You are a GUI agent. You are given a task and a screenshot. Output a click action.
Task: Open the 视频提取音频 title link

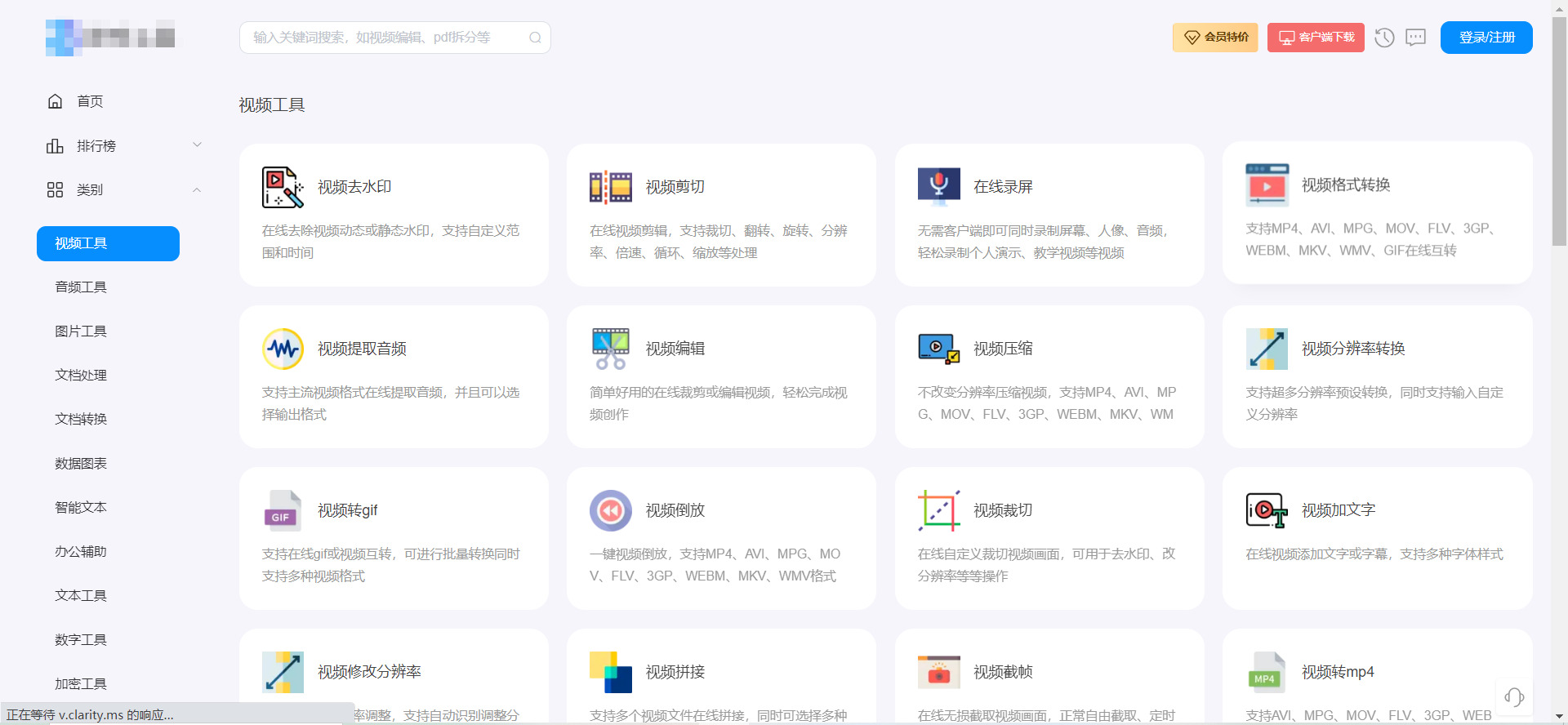pos(362,349)
